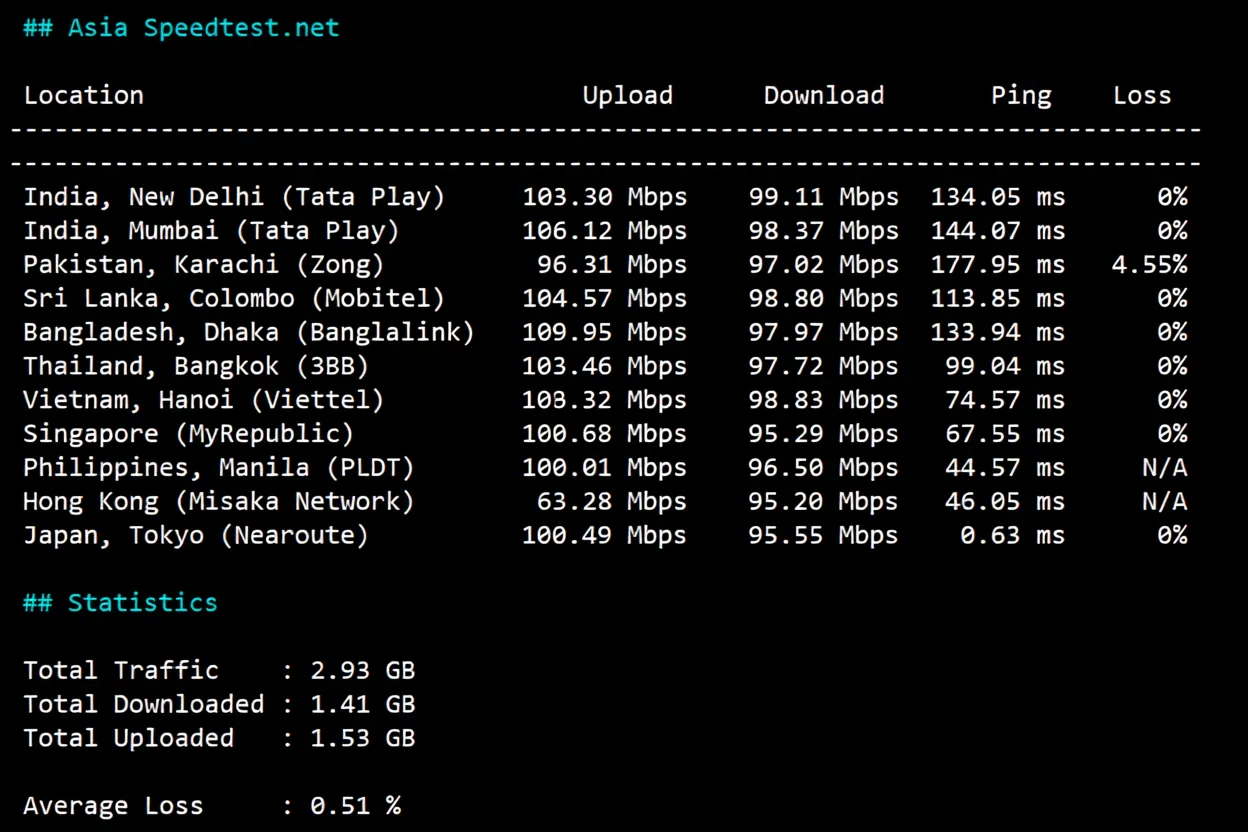1248x832 pixels.
Task: Click the Download column header
Action: tap(823, 95)
